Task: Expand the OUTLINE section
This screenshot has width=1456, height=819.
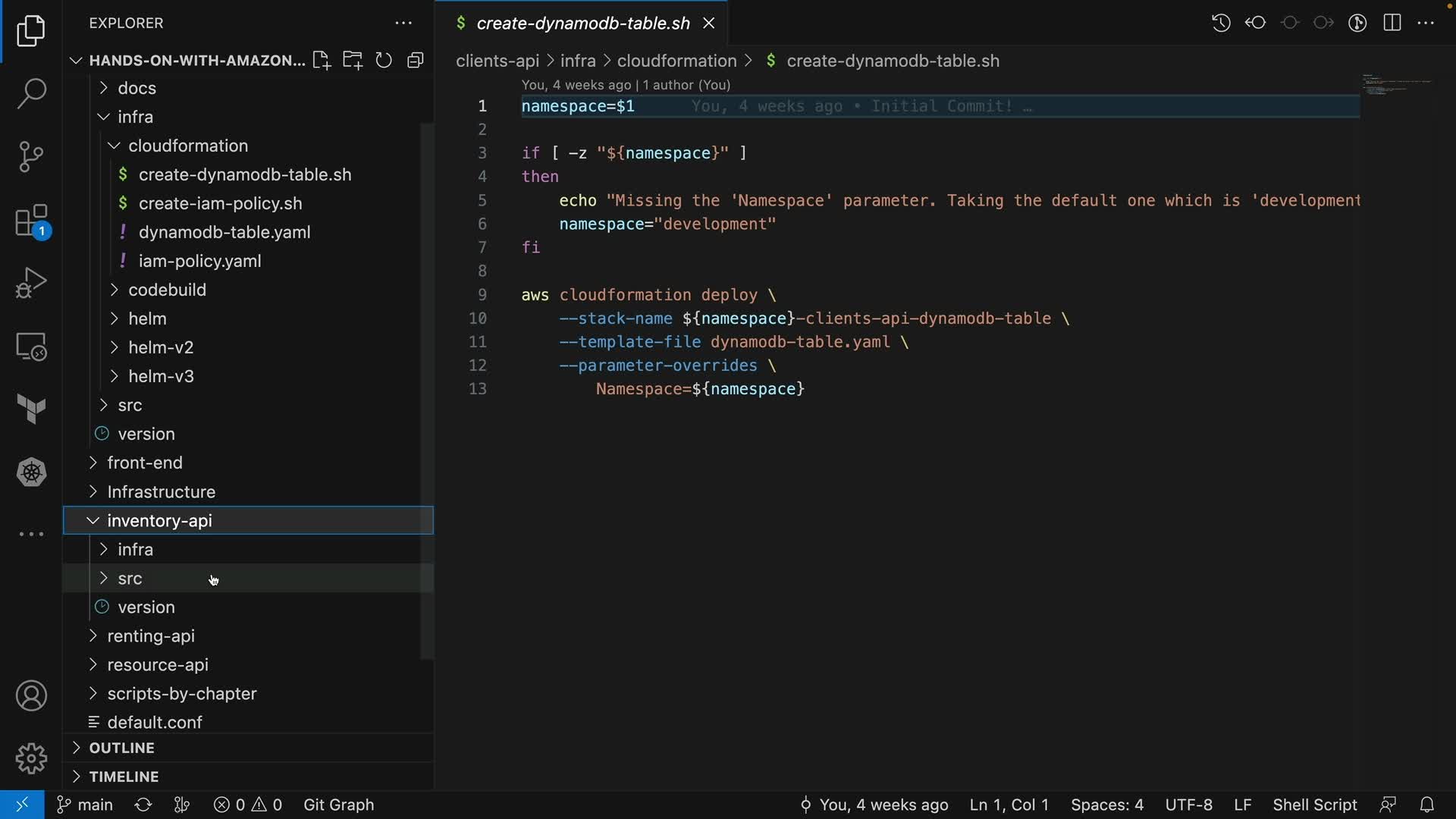Action: coord(121,748)
